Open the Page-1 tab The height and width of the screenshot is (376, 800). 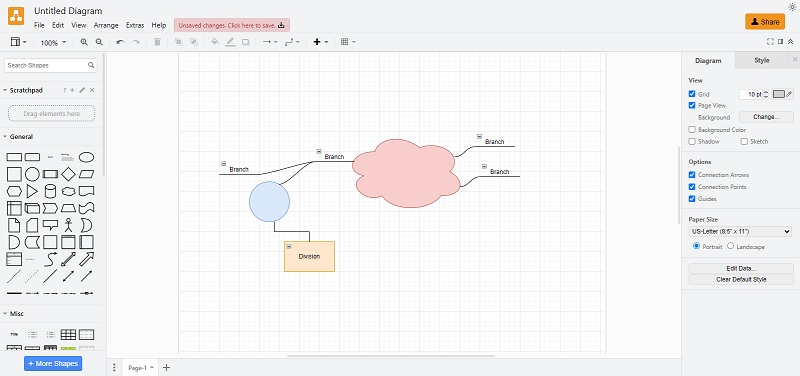coord(141,367)
